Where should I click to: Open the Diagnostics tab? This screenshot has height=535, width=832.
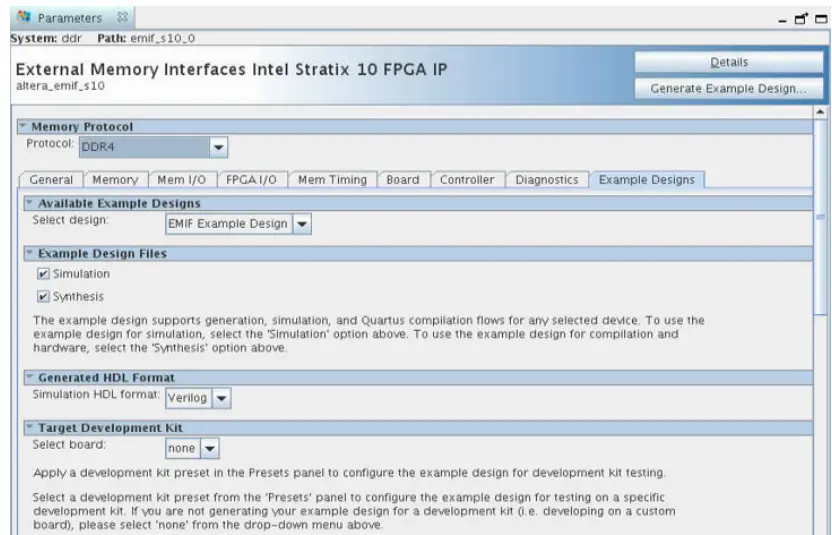547,180
